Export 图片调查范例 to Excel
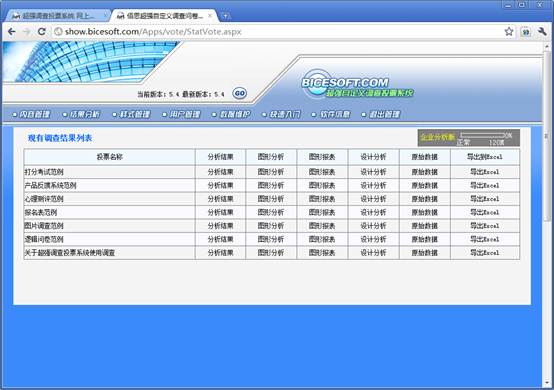The width and height of the screenshot is (554, 390). pyautogui.click(x=485, y=226)
